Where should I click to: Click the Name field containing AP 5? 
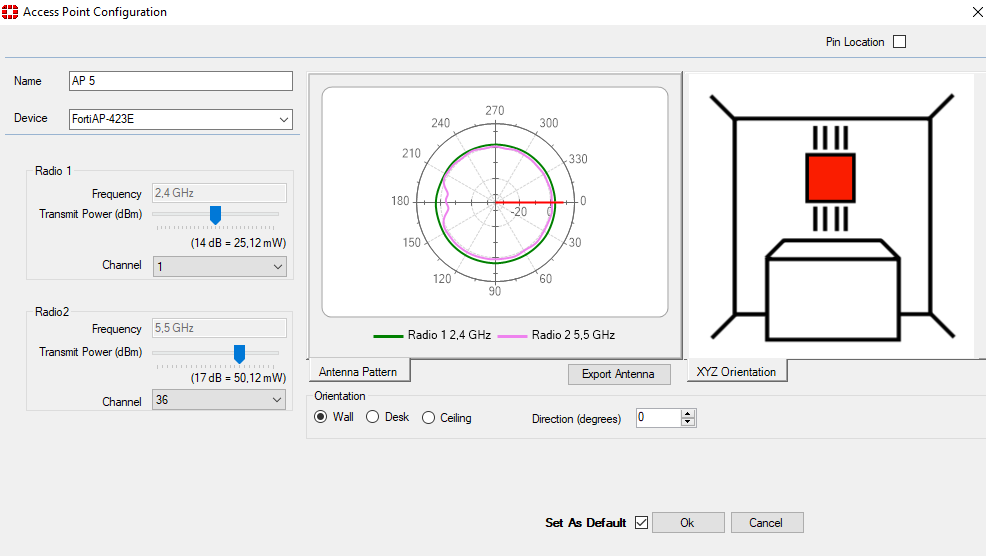(181, 81)
